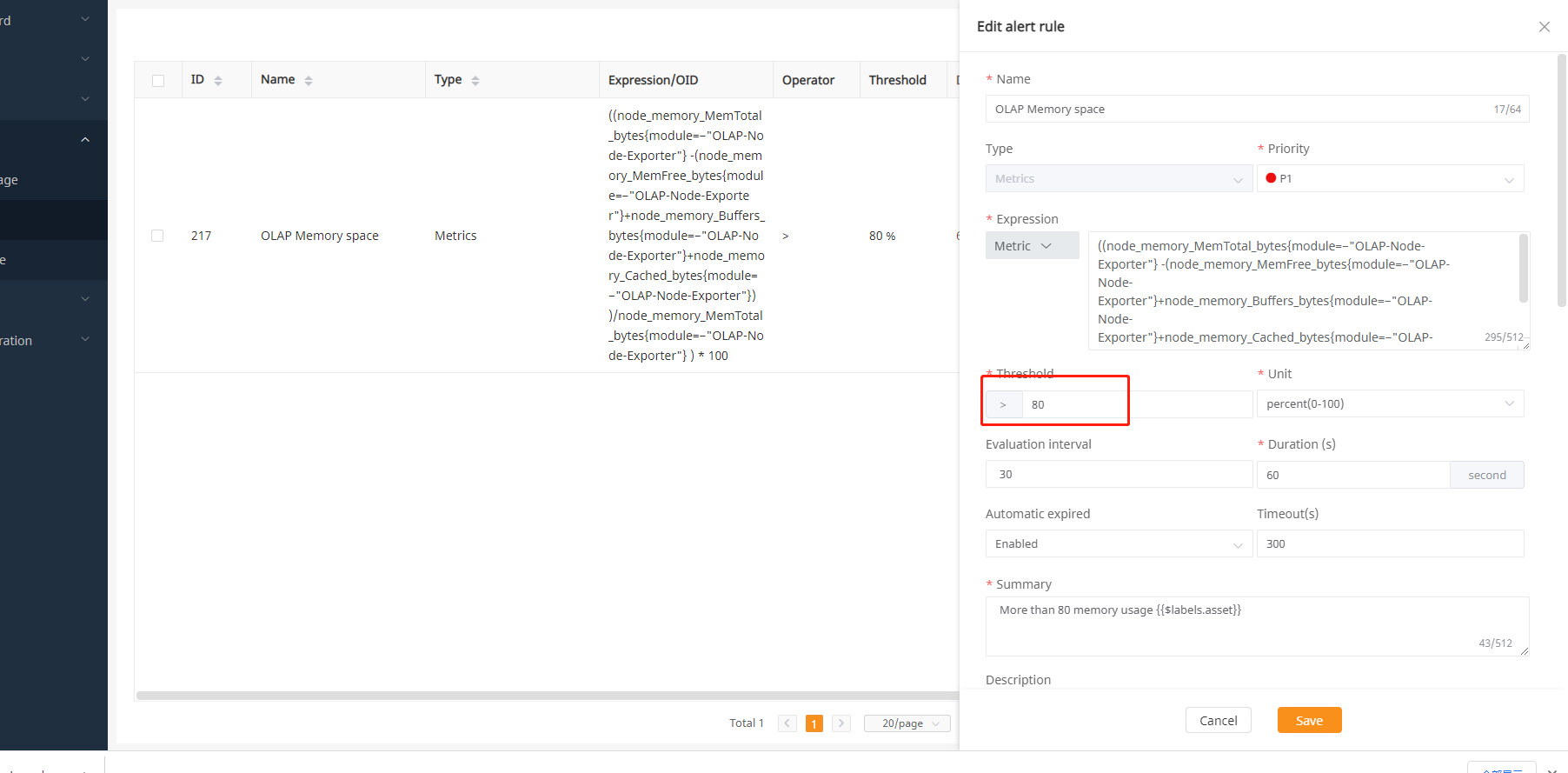Viewport: 1568px width, 773px height.
Task: Sort table by ID column
Action: tap(217, 80)
